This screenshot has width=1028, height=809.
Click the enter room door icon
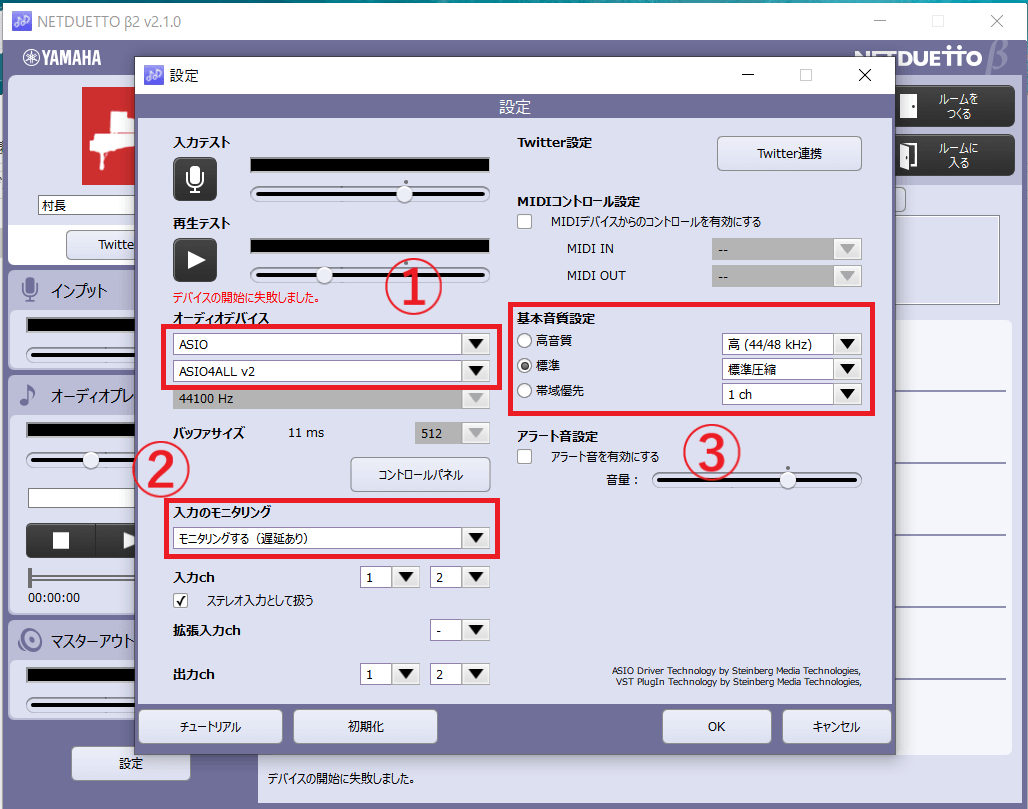908,155
